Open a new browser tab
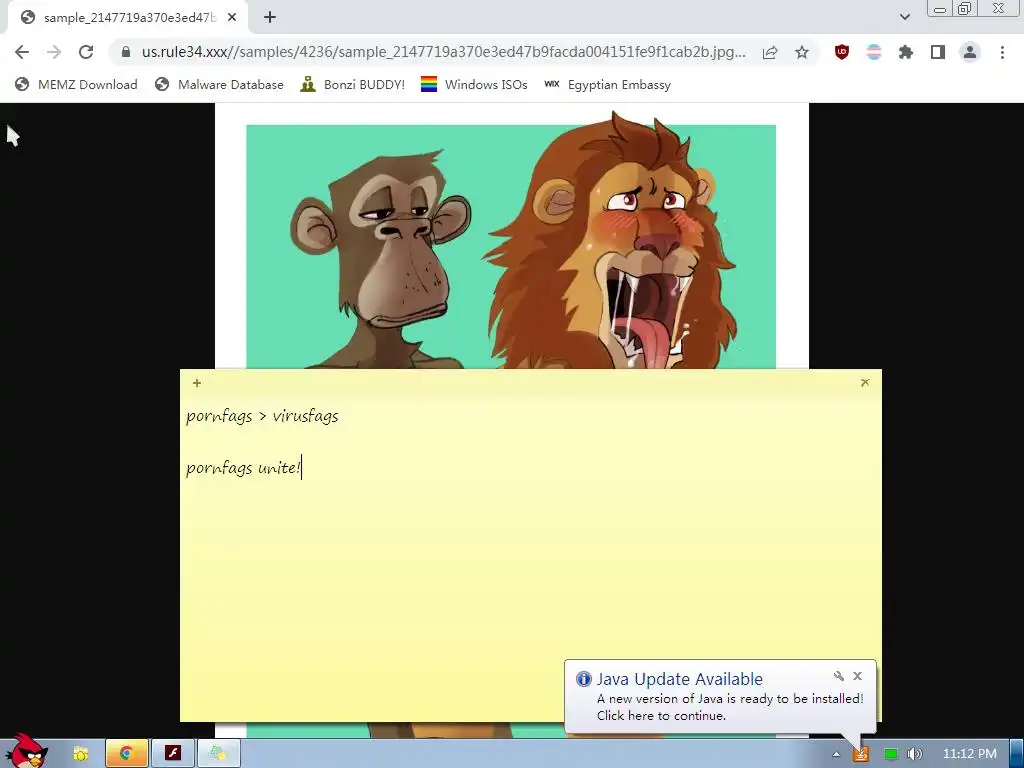1024x768 pixels. (270, 18)
